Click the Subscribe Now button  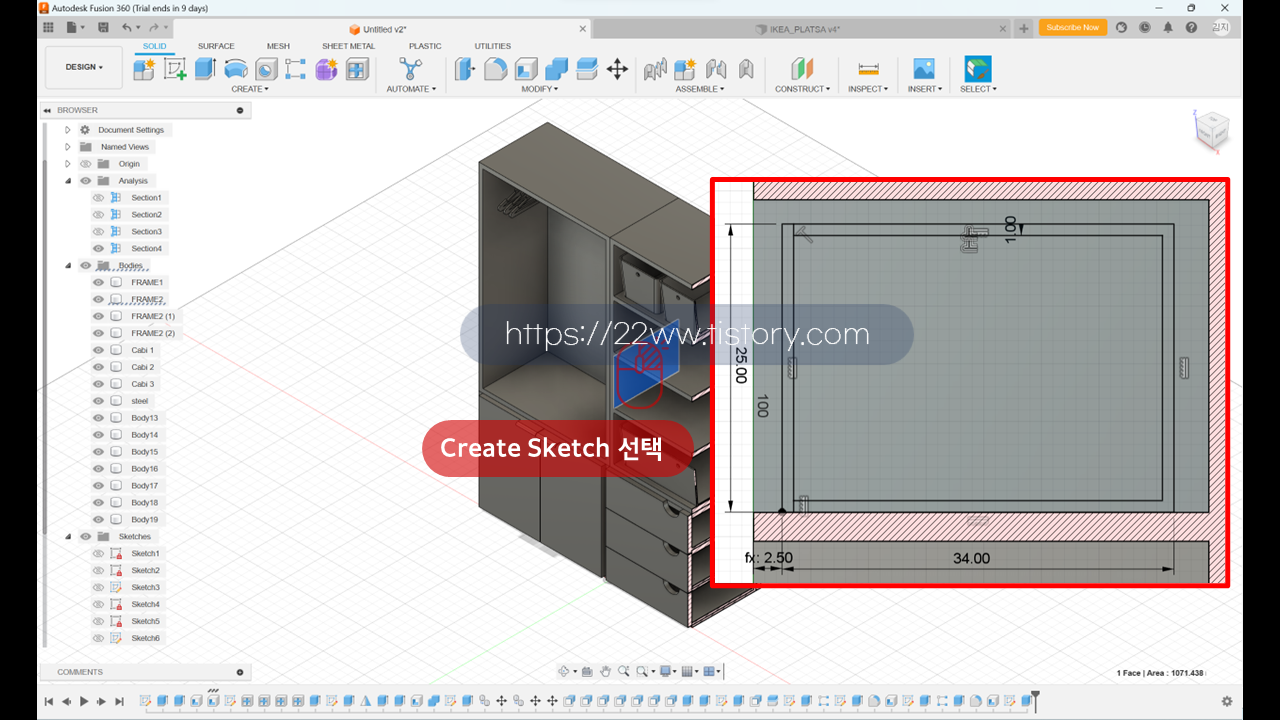point(1073,28)
